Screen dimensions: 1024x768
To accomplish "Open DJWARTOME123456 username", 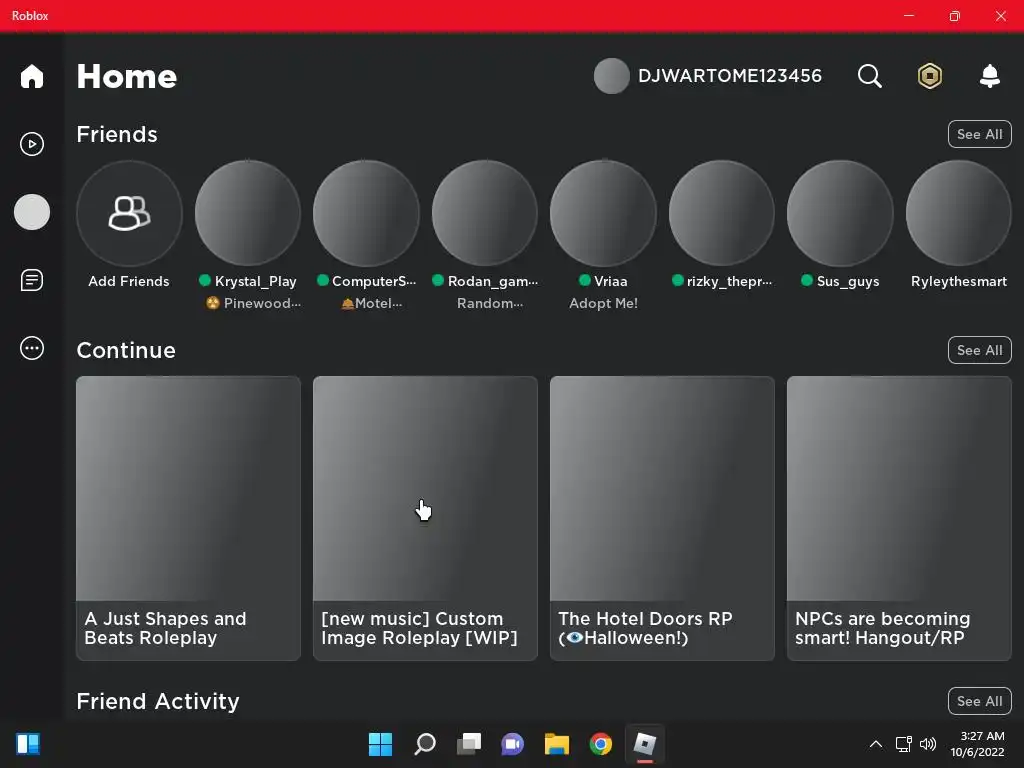I will click(x=729, y=76).
